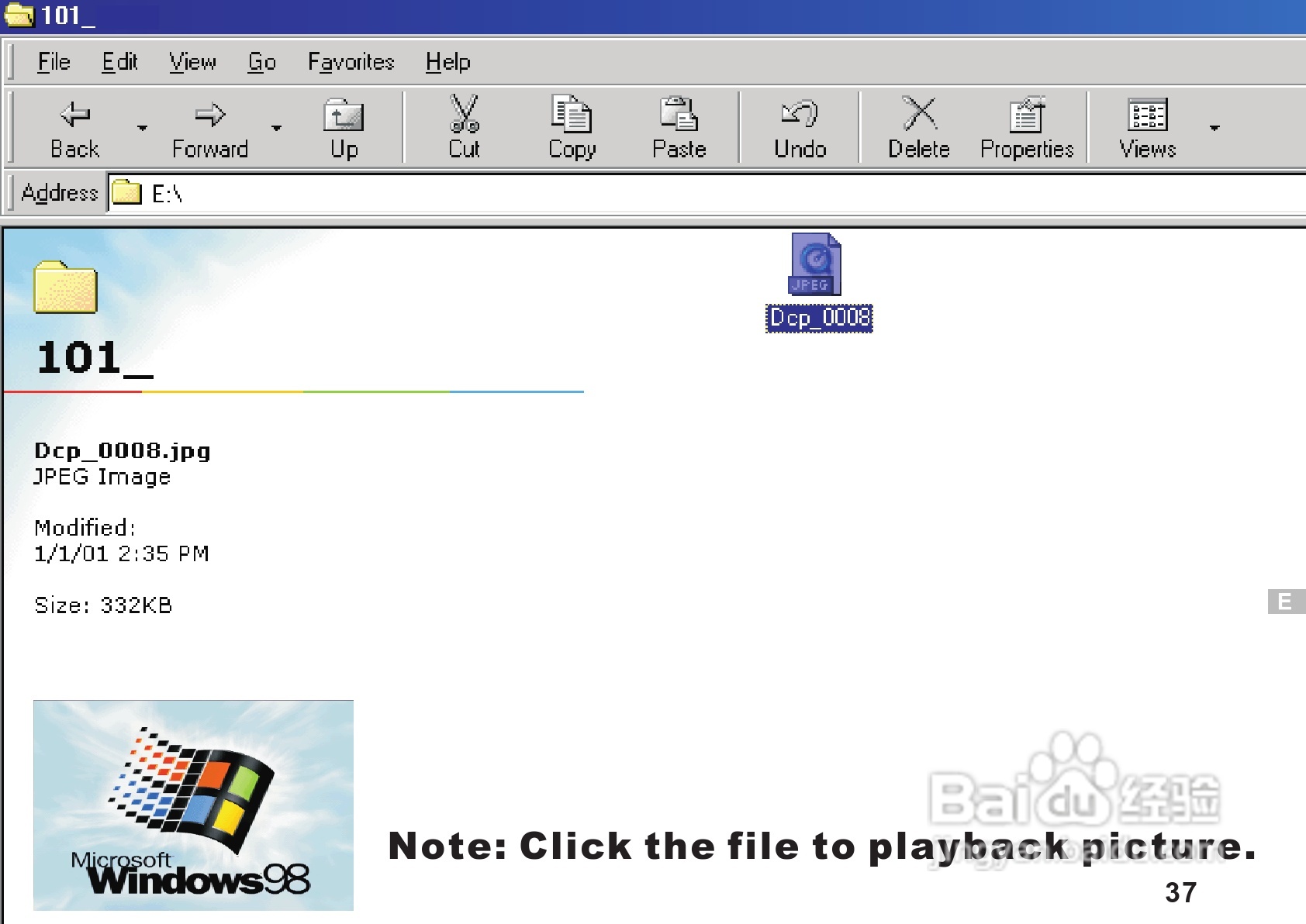Open the Edit menu
Screen dimensions: 1306x924
coord(119,62)
